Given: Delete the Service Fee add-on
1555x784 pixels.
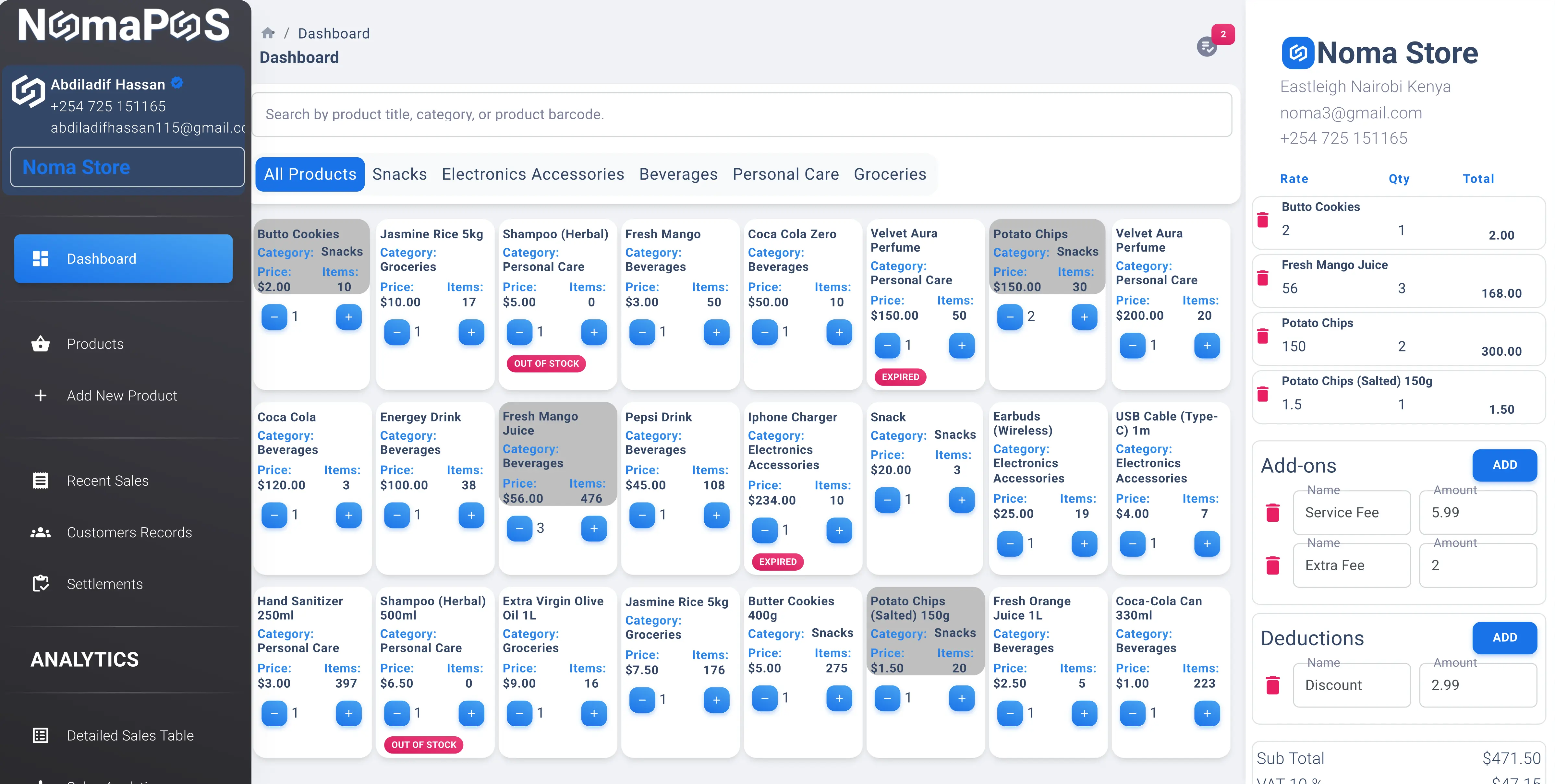Looking at the screenshot, I should (x=1272, y=513).
